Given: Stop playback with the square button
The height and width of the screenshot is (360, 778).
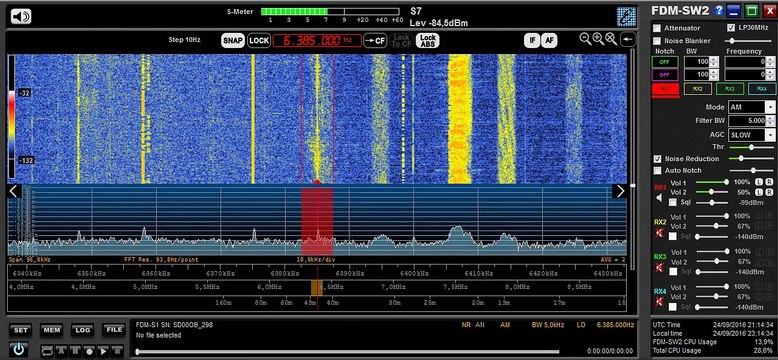Looking at the screenshot, I should pyautogui.click(x=117, y=351).
